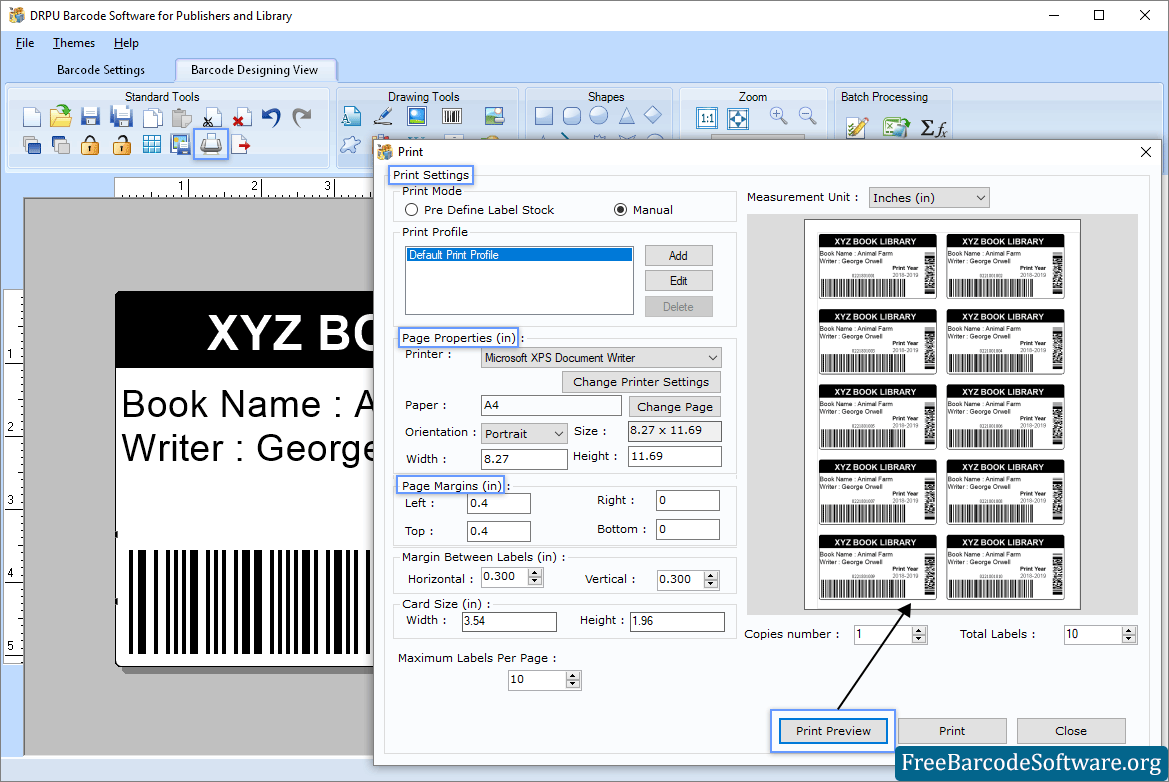Viewport: 1169px width, 782px height.
Task: Zoom in with the magnifier plus
Action: click(x=779, y=116)
